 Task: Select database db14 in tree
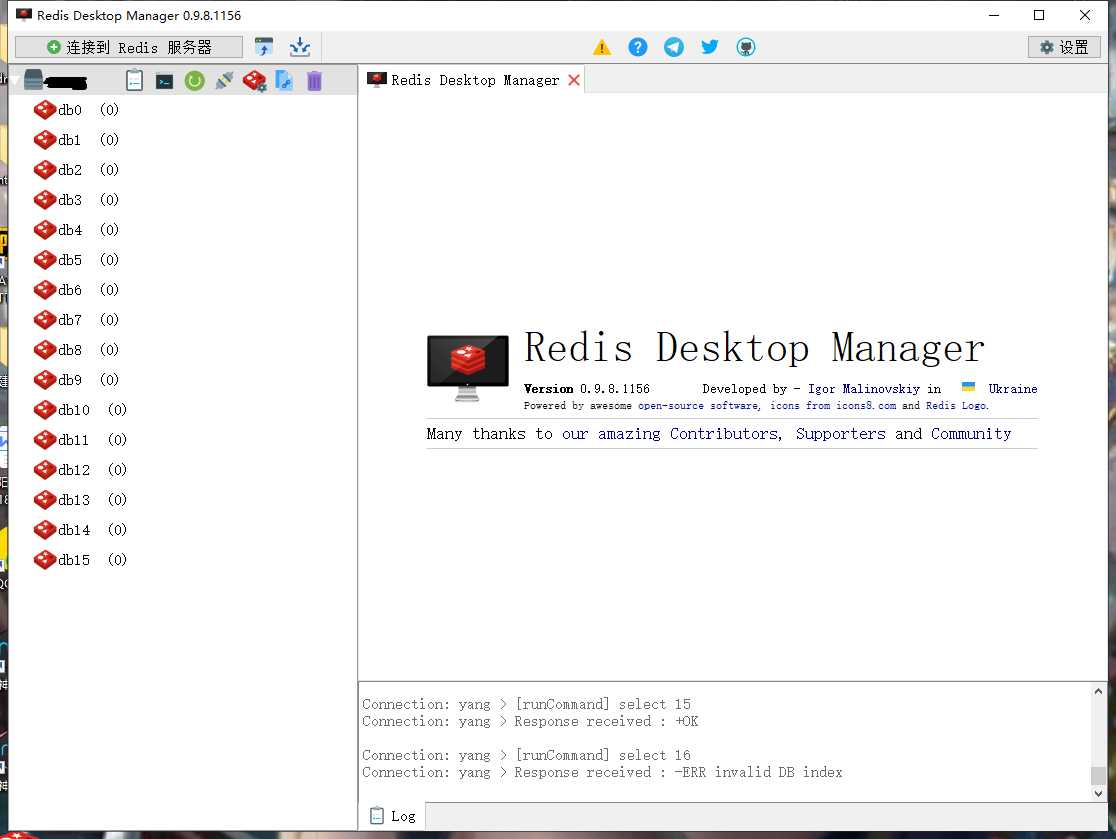point(80,529)
